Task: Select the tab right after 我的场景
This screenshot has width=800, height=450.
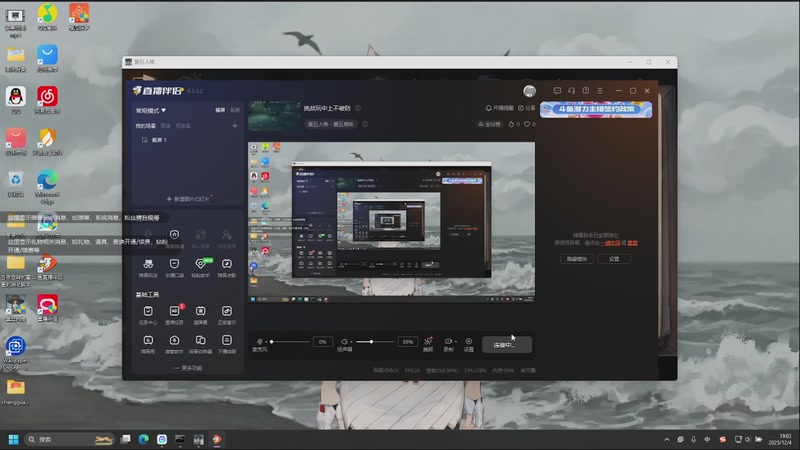Action: click(x=165, y=126)
